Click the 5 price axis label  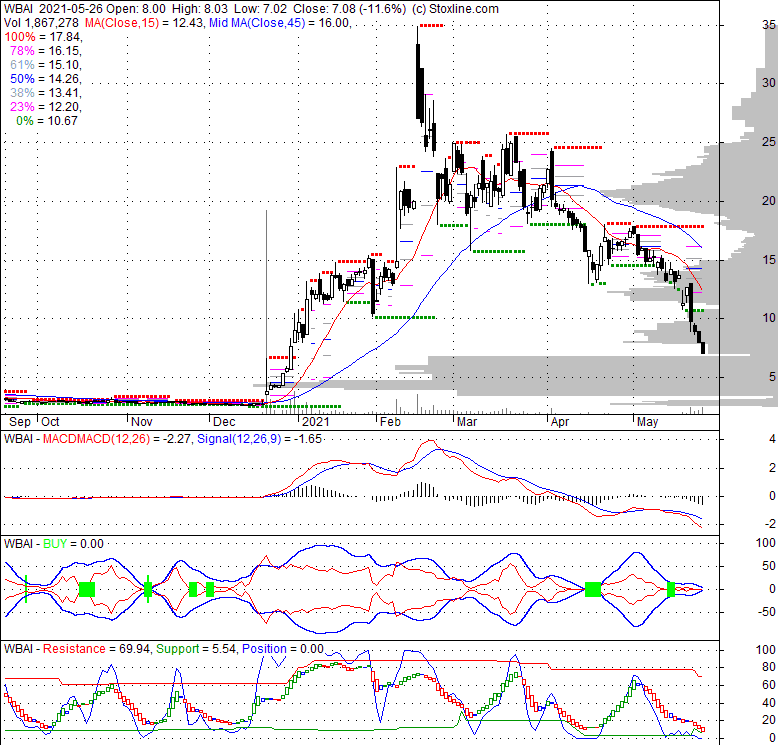coord(772,376)
